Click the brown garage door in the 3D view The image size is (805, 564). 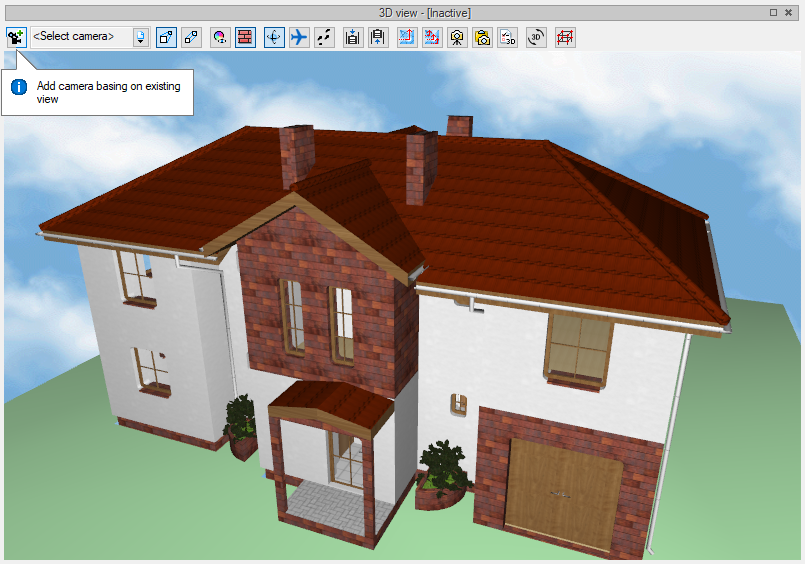563,494
